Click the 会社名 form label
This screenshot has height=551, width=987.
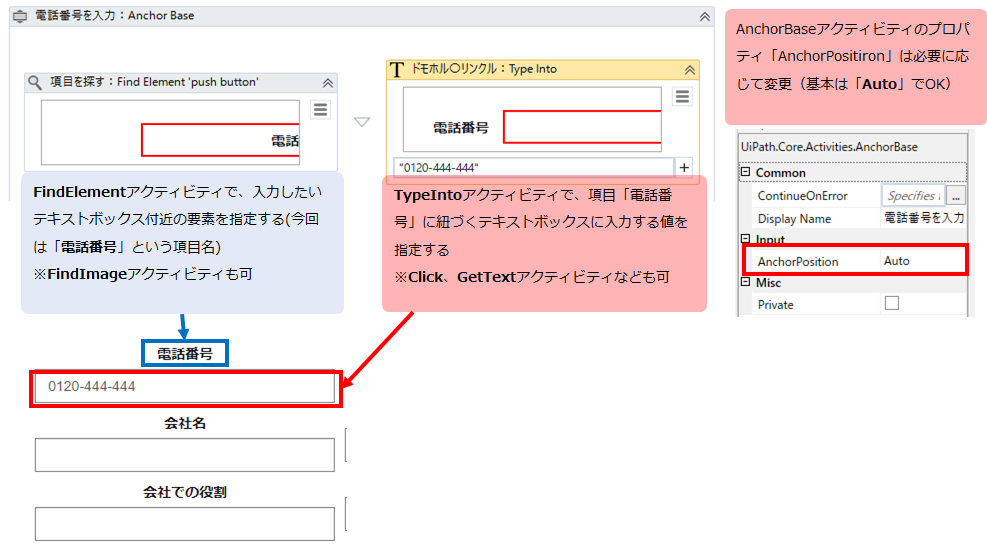184,423
